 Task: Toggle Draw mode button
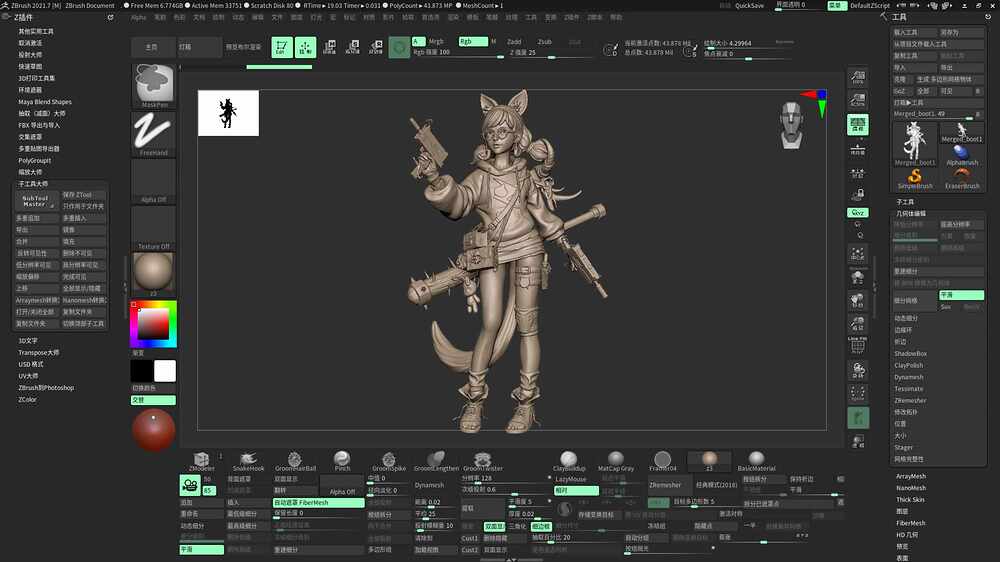coord(305,47)
